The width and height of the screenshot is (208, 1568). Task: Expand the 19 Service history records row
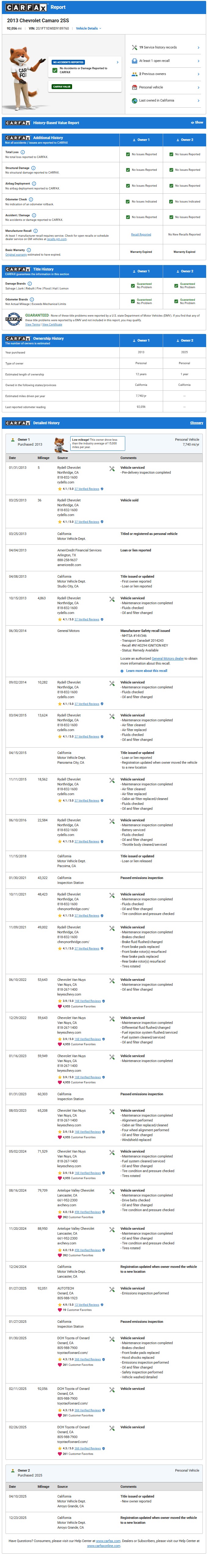click(x=165, y=48)
